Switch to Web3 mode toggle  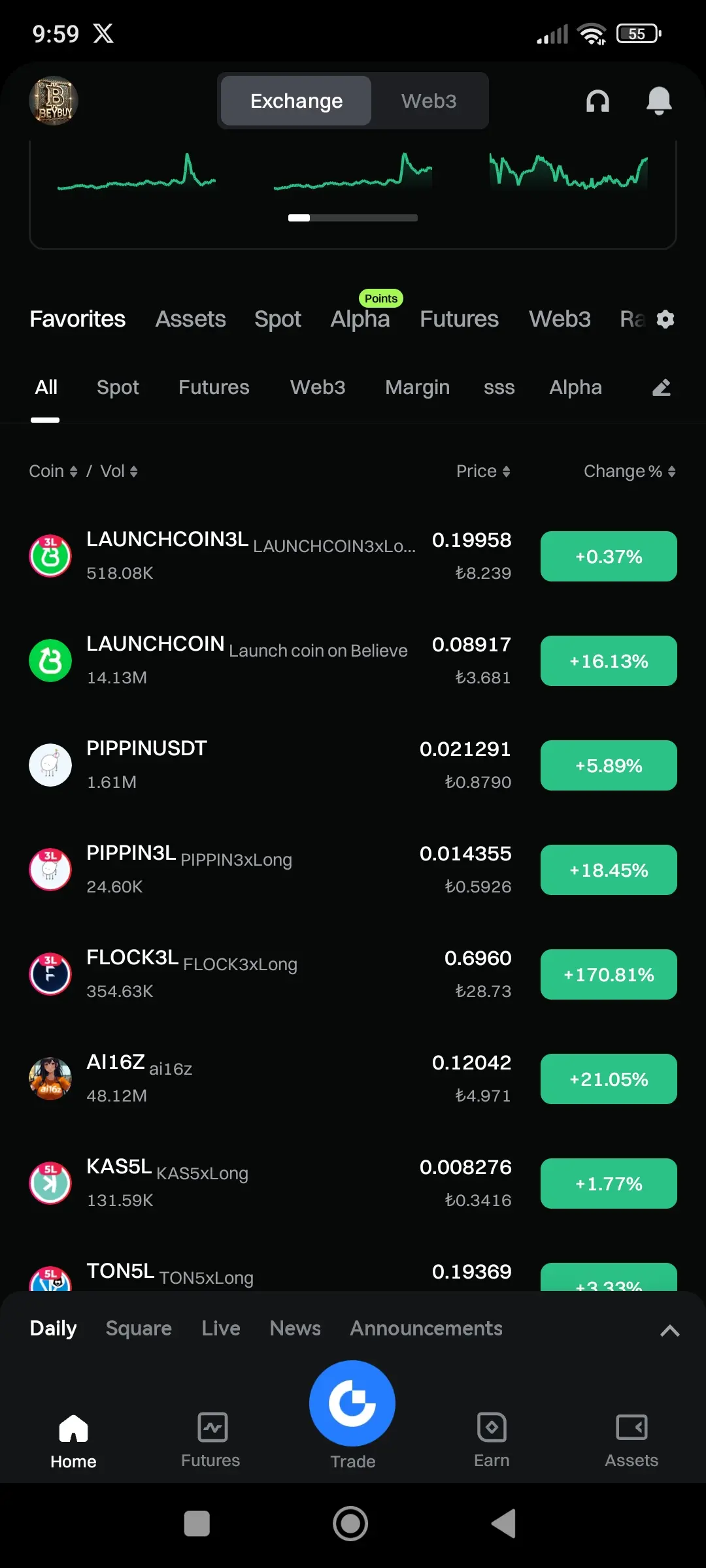[x=429, y=101]
